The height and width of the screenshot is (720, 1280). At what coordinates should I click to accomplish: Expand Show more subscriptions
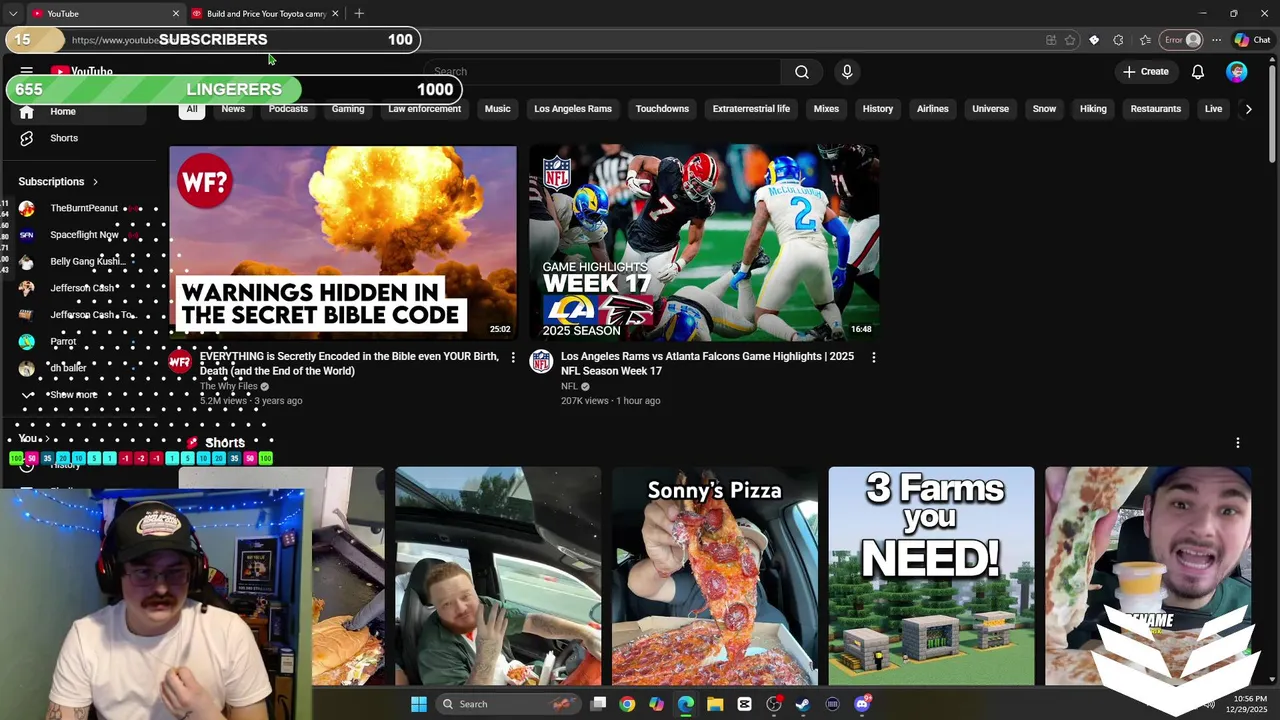coord(72,395)
